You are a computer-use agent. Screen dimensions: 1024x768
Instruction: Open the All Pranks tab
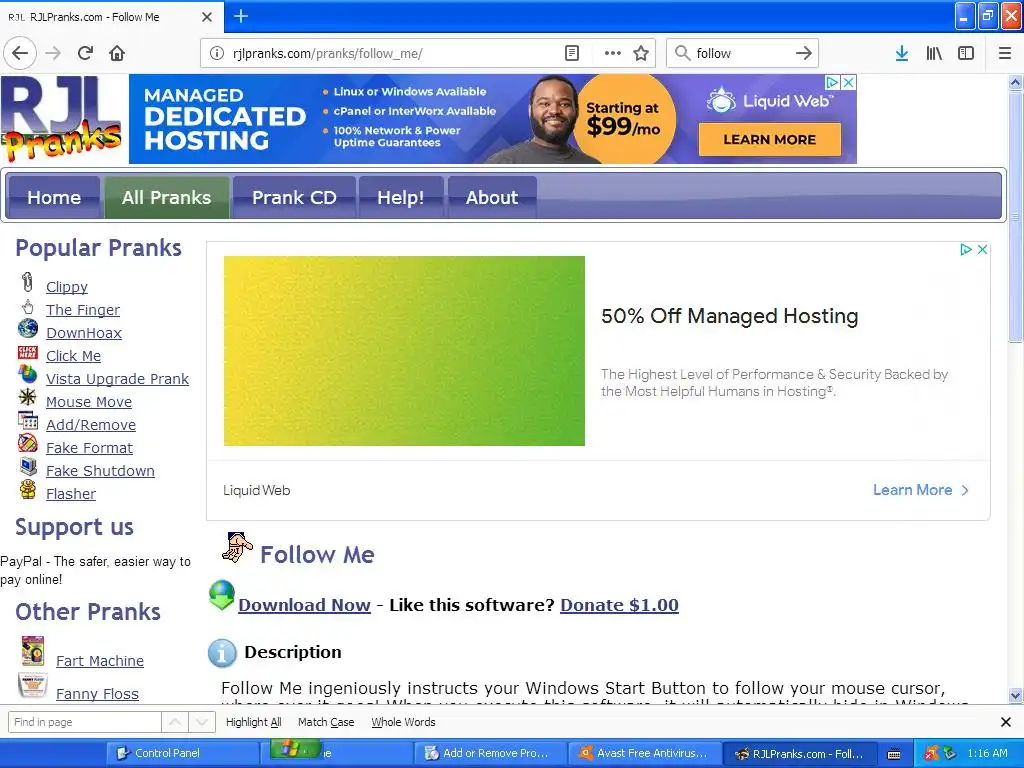(x=167, y=197)
